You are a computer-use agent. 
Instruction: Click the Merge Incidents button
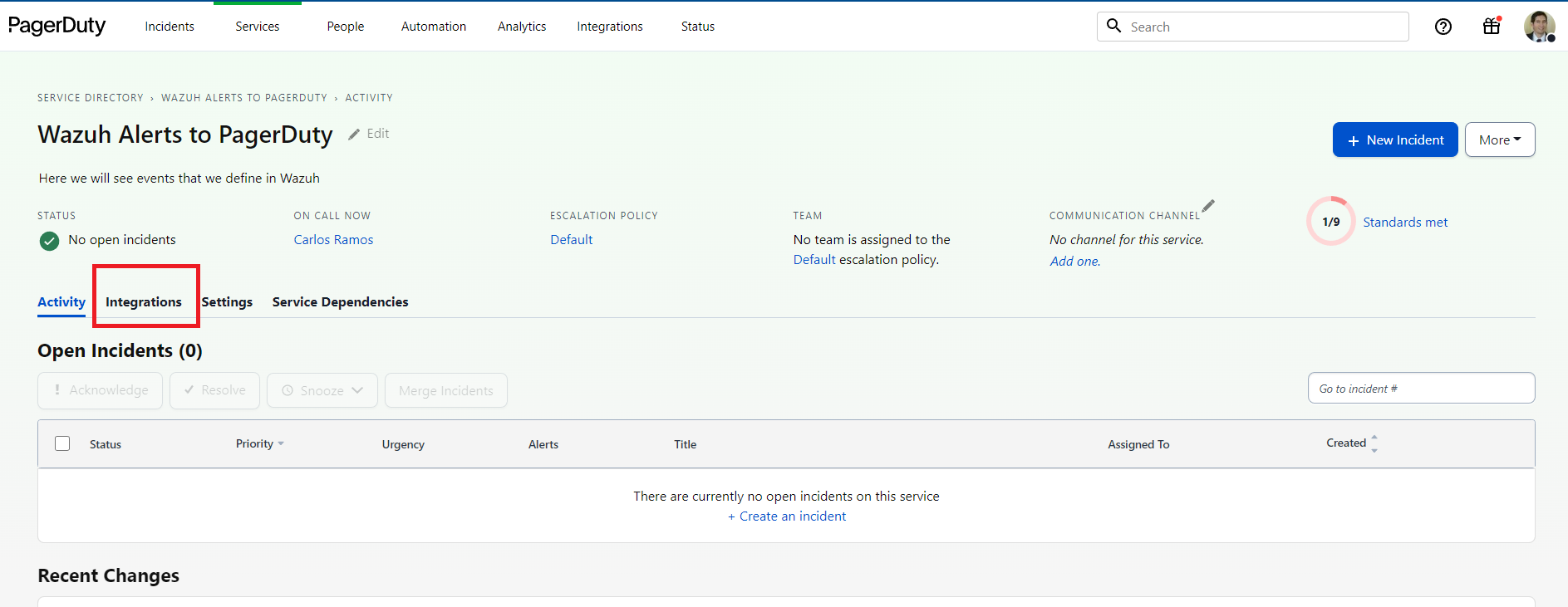(446, 390)
